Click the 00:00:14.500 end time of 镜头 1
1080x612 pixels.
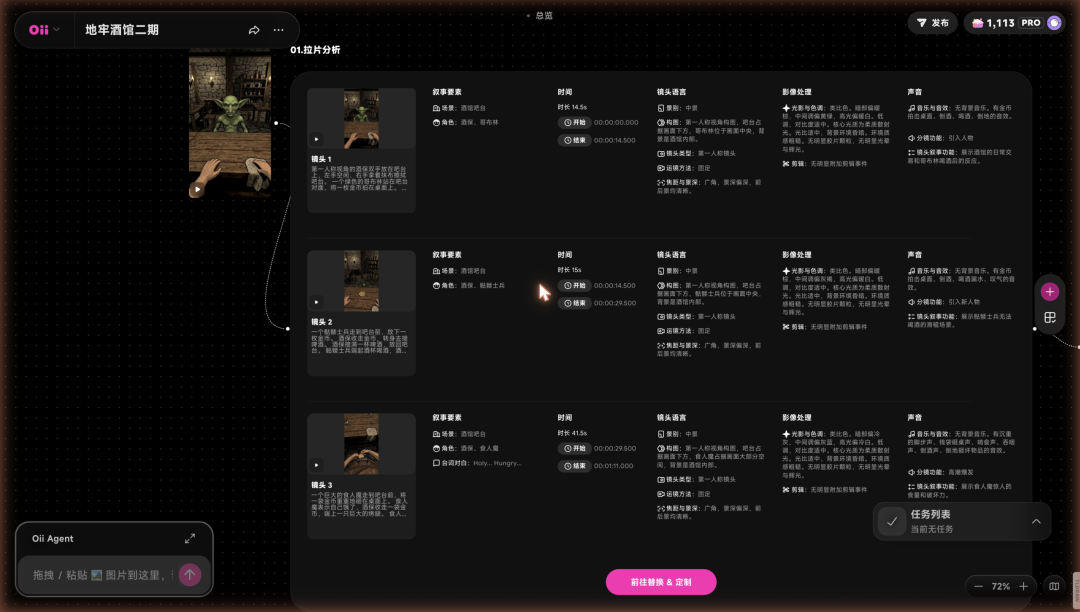[615, 140]
